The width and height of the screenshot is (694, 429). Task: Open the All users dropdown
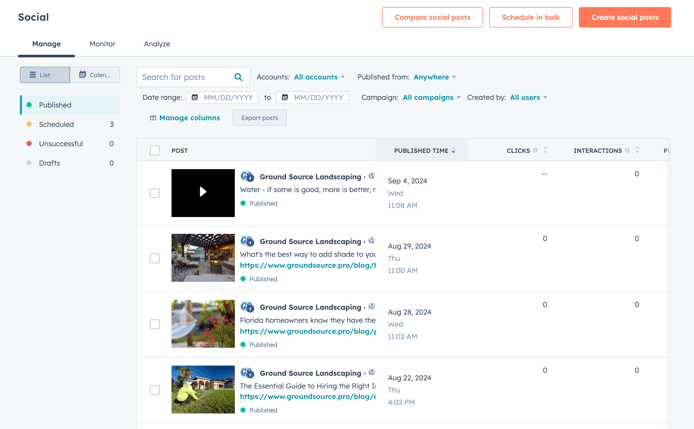(528, 97)
